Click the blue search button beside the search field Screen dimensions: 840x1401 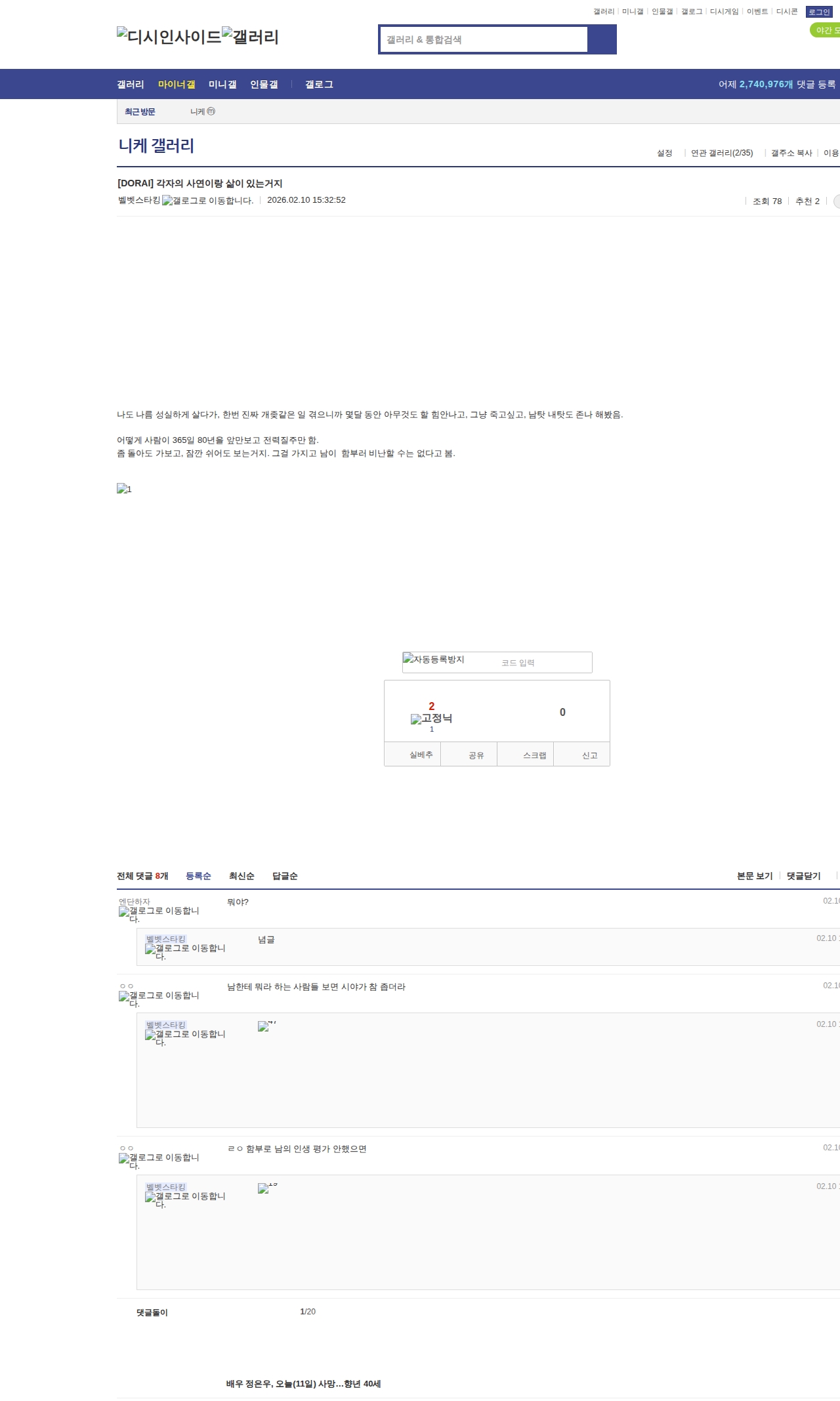[602, 39]
